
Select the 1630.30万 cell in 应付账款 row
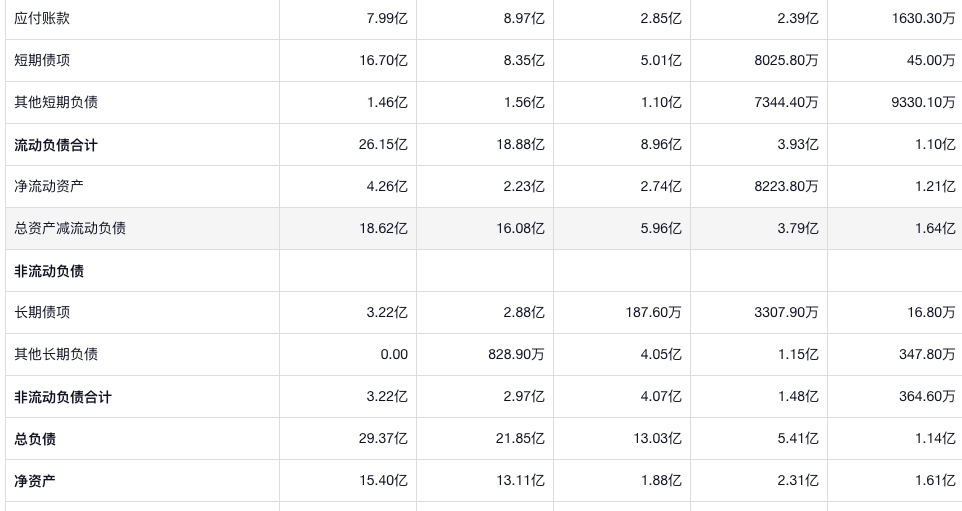tap(923, 18)
